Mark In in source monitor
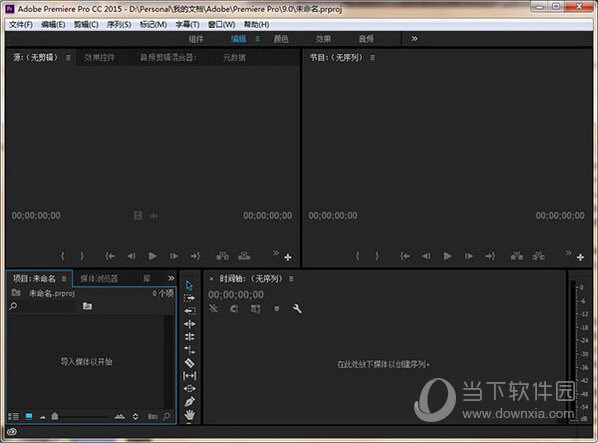Viewport: 598px width, 443px height. (63, 256)
